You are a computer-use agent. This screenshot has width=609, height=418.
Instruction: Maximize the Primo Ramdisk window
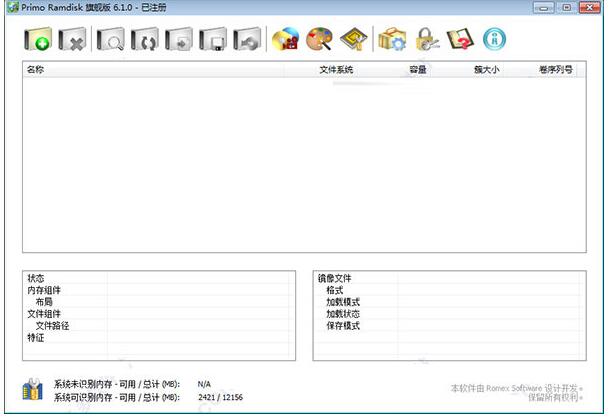(x=567, y=7)
